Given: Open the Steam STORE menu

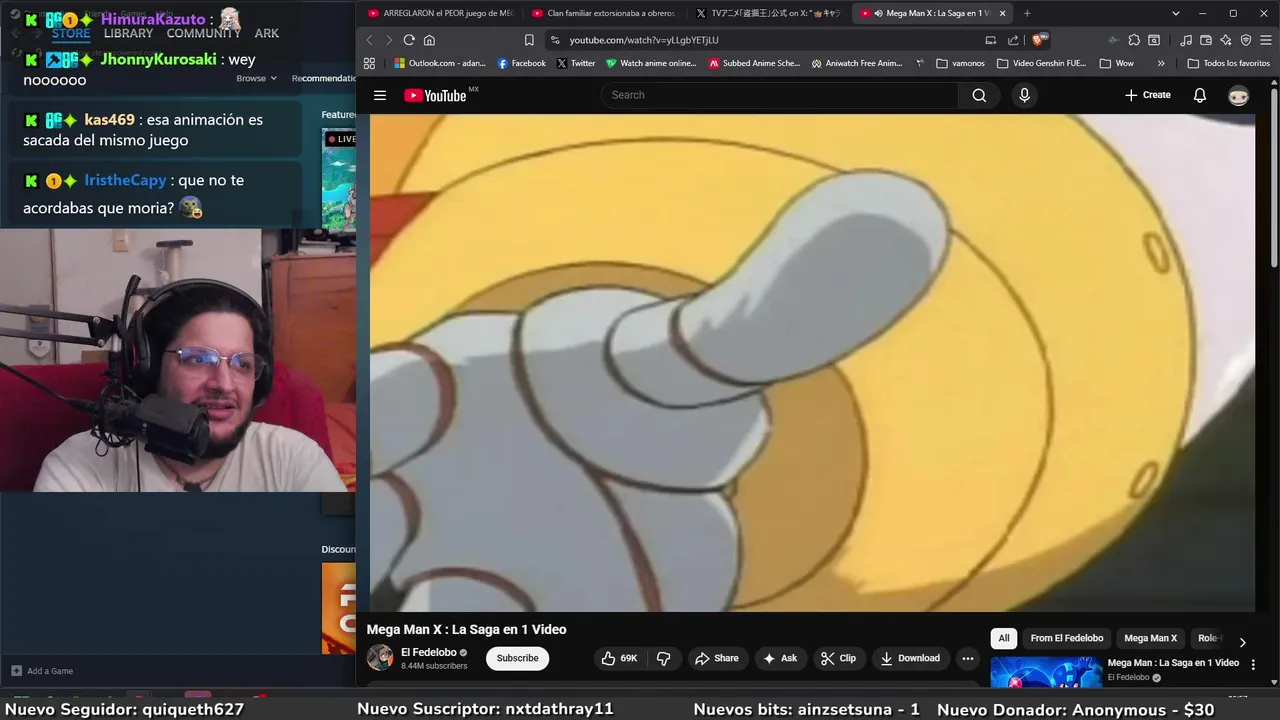Looking at the screenshot, I should (x=71, y=33).
